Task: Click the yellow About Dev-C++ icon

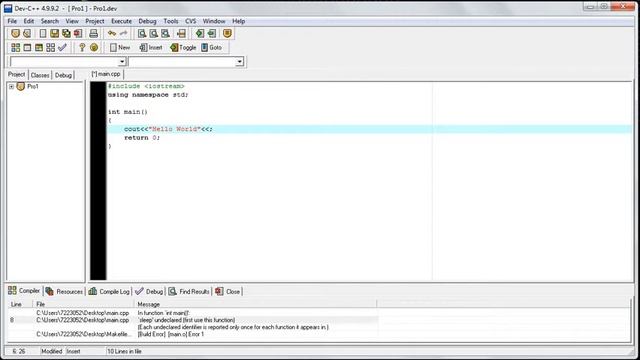Action: [94, 48]
